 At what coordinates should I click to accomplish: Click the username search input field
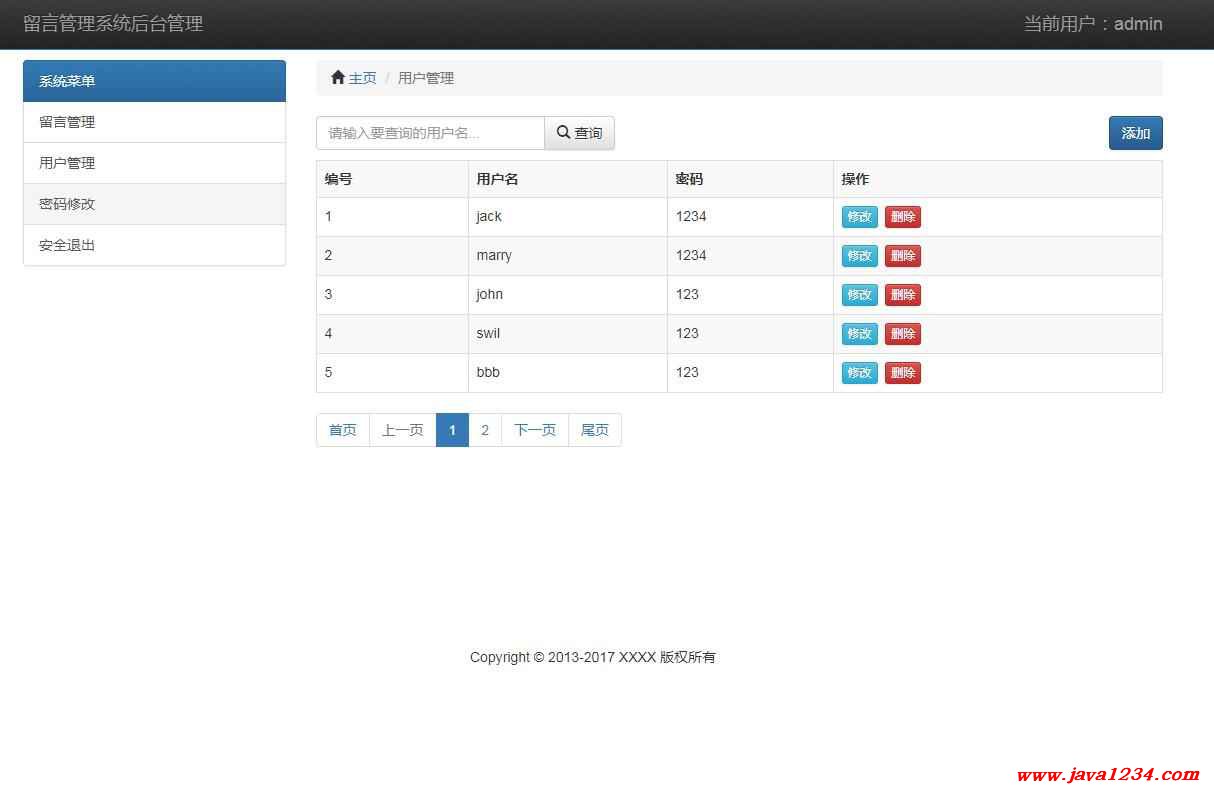coord(430,133)
